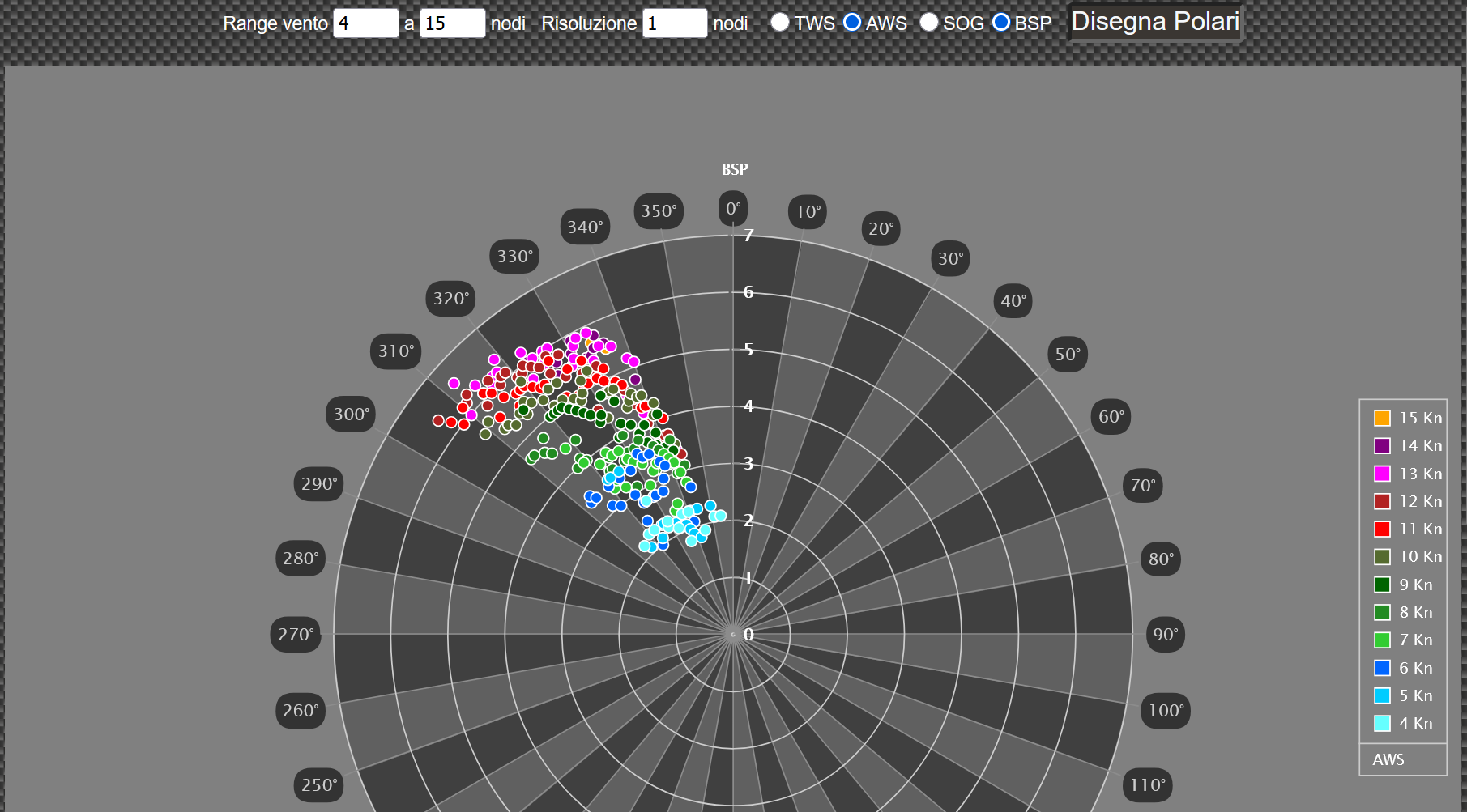Click the 270° angle label

coord(296,635)
